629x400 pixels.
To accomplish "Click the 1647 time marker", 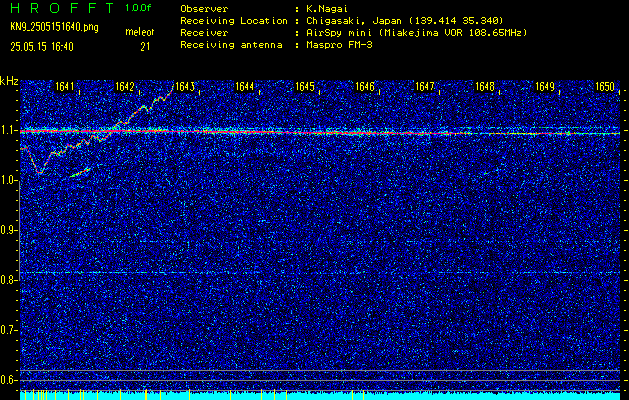I will 424,87.
